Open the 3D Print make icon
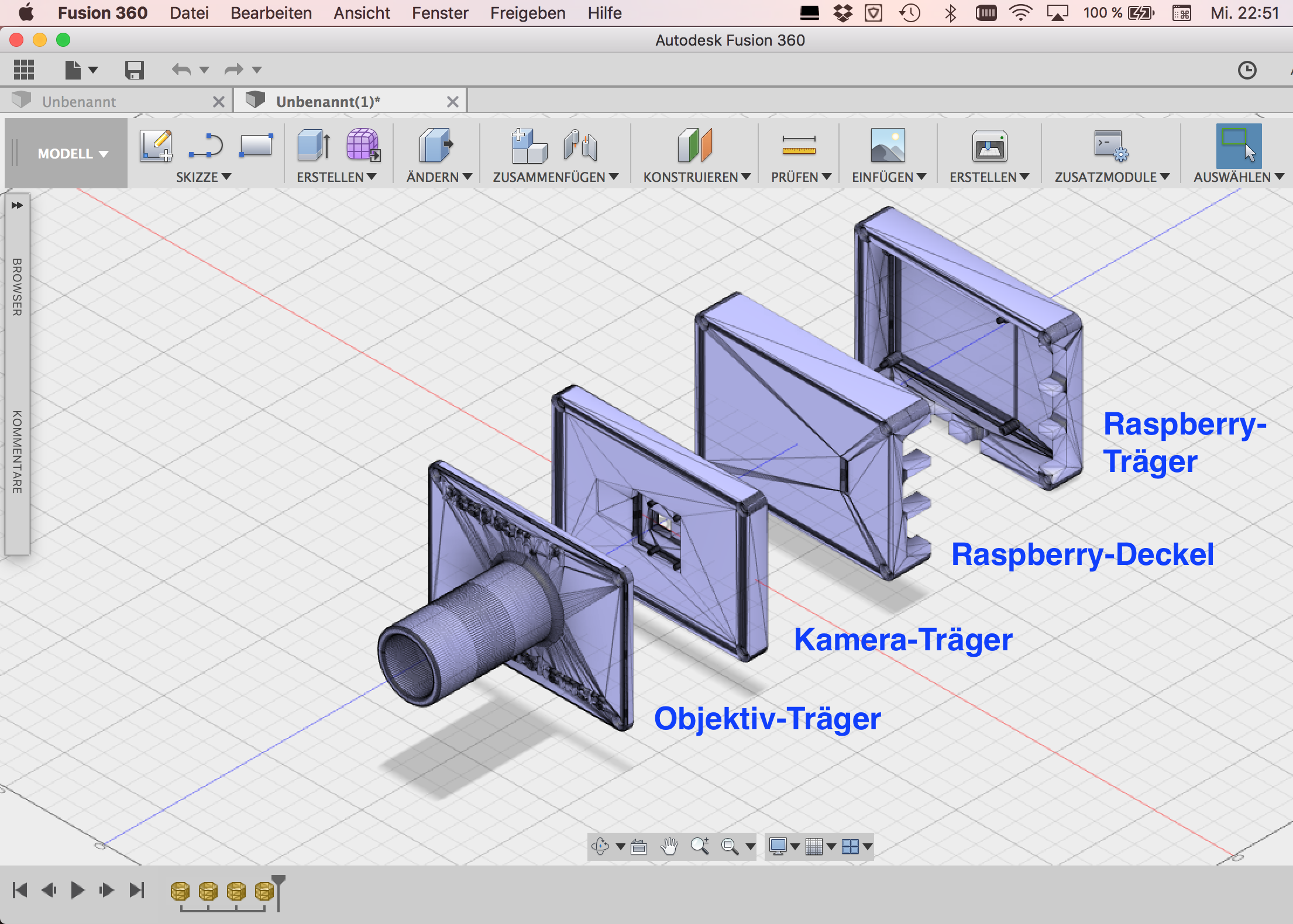 tap(989, 146)
